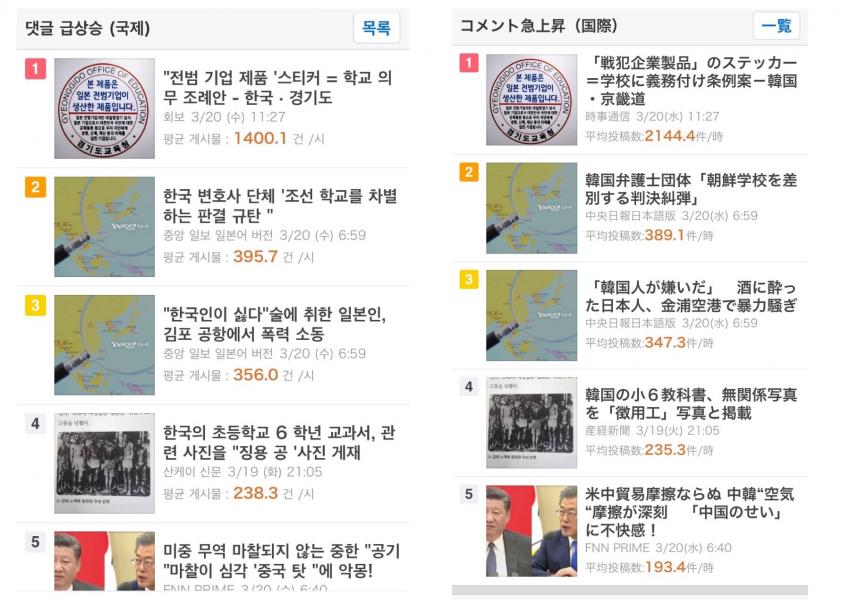Open Korean sticker stamp thumbnail image
Screen dimensions: 850x605
[104, 108]
